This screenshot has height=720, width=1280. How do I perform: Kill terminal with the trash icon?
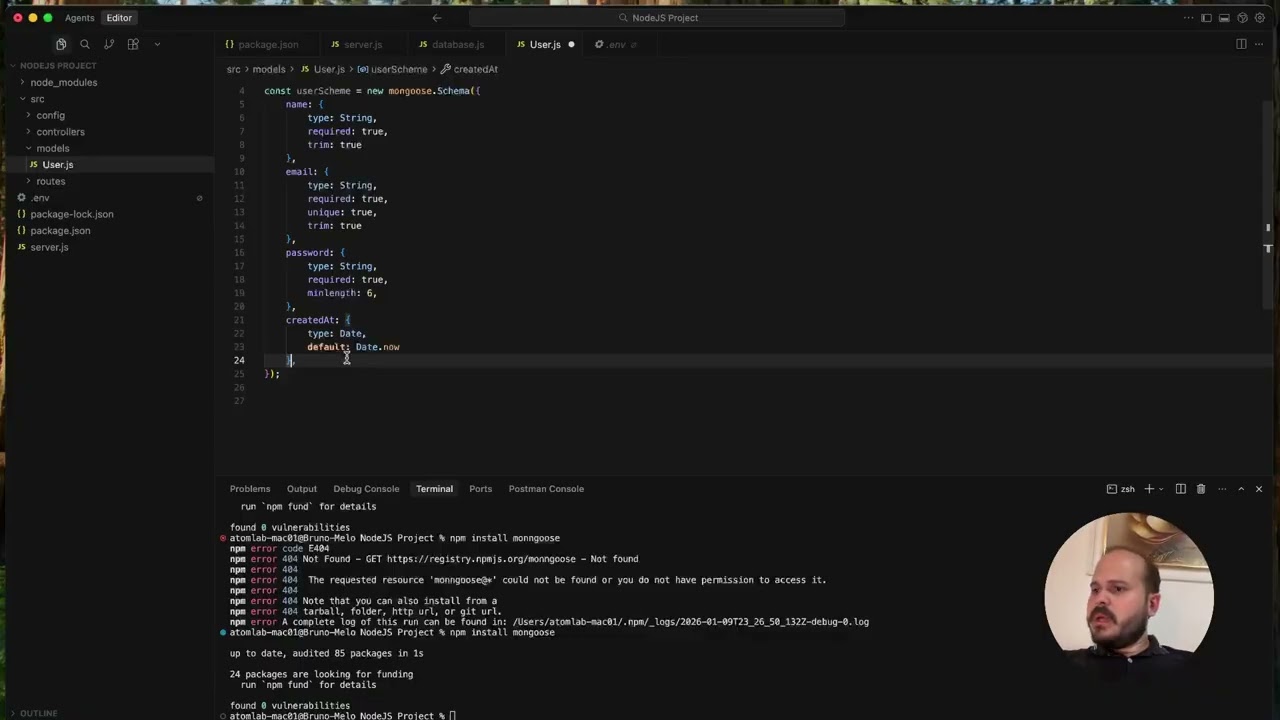(x=1201, y=489)
